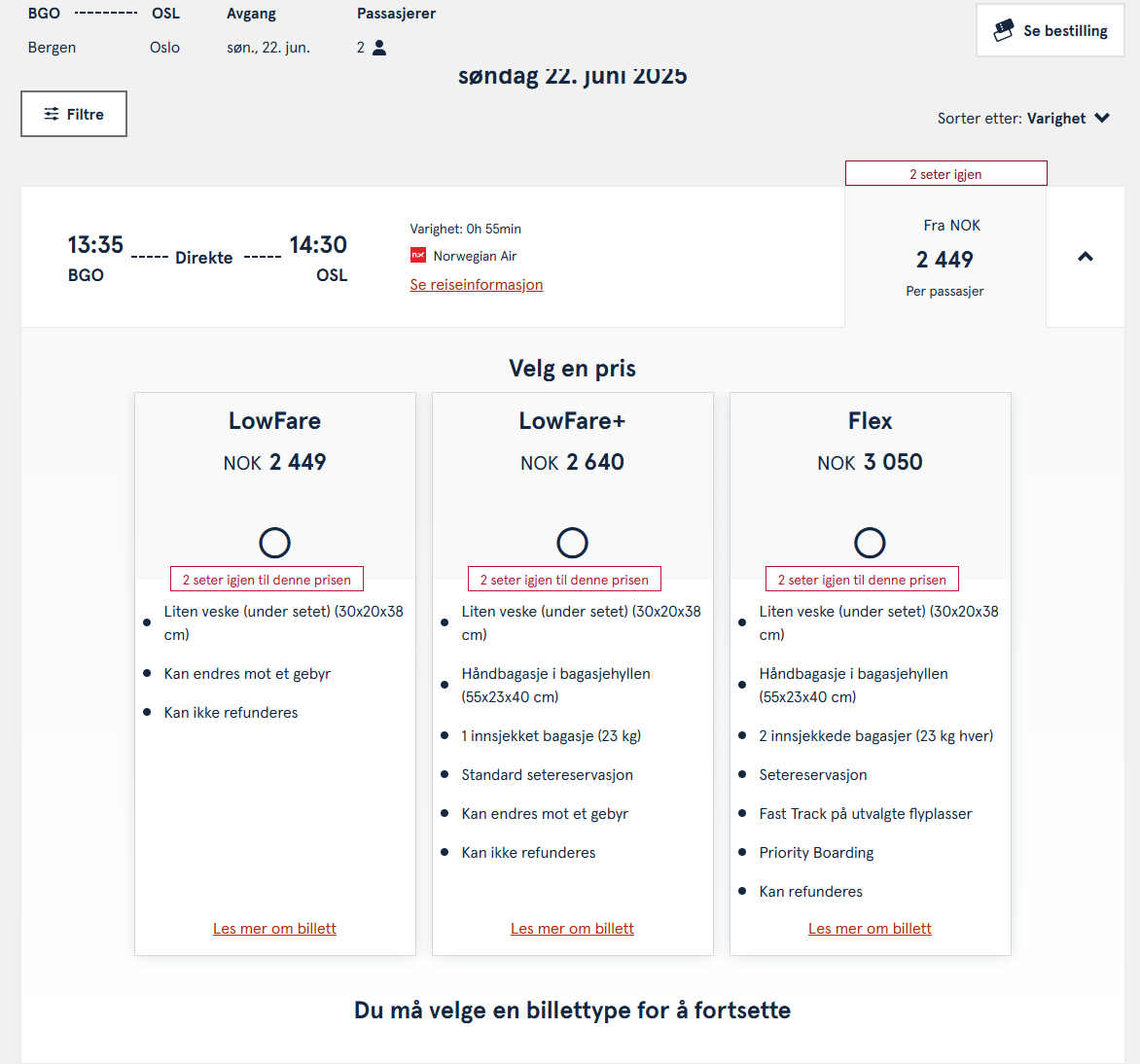
Task: Open Les mer om billett for Flex
Action: (x=870, y=929)
